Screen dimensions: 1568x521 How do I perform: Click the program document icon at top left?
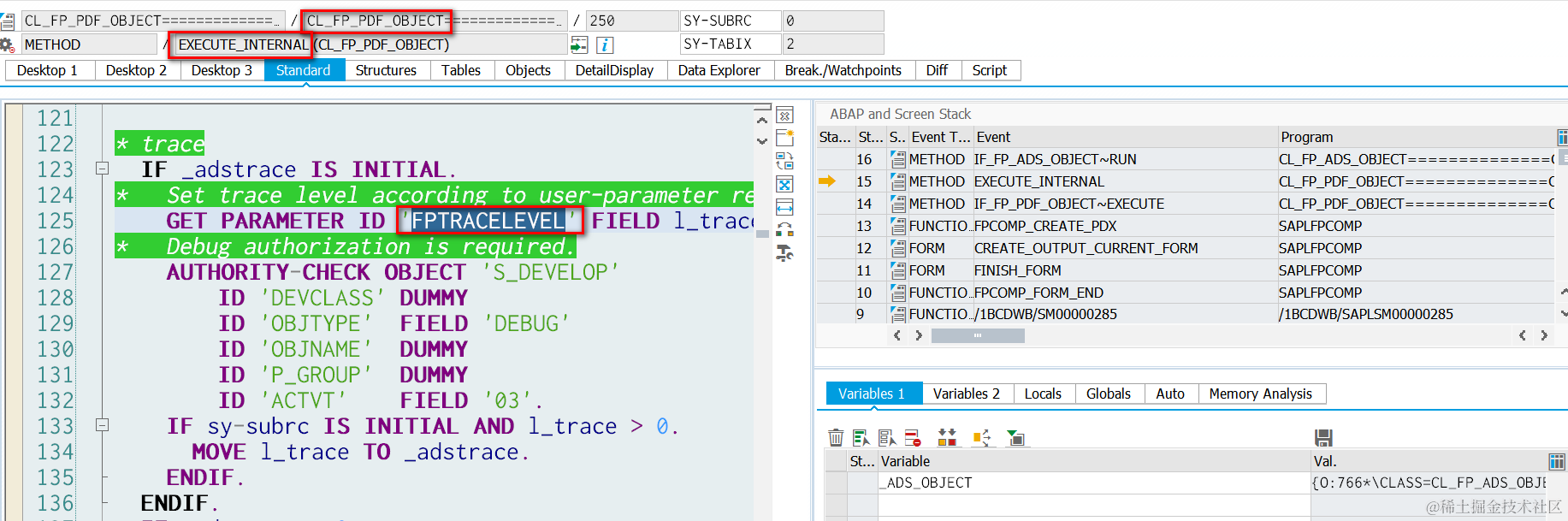coord(8,21)
